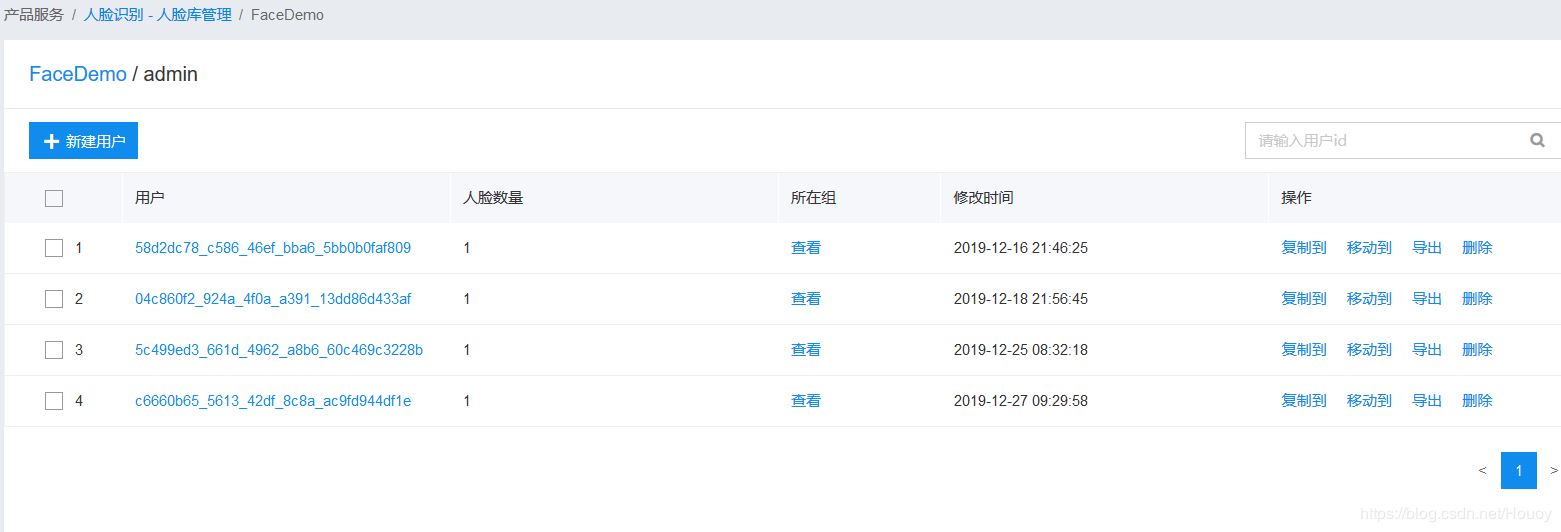The width and height of the screenshot is (1561, 532).
Task: Select page 1 in pagination
Action: (1518, 470)
